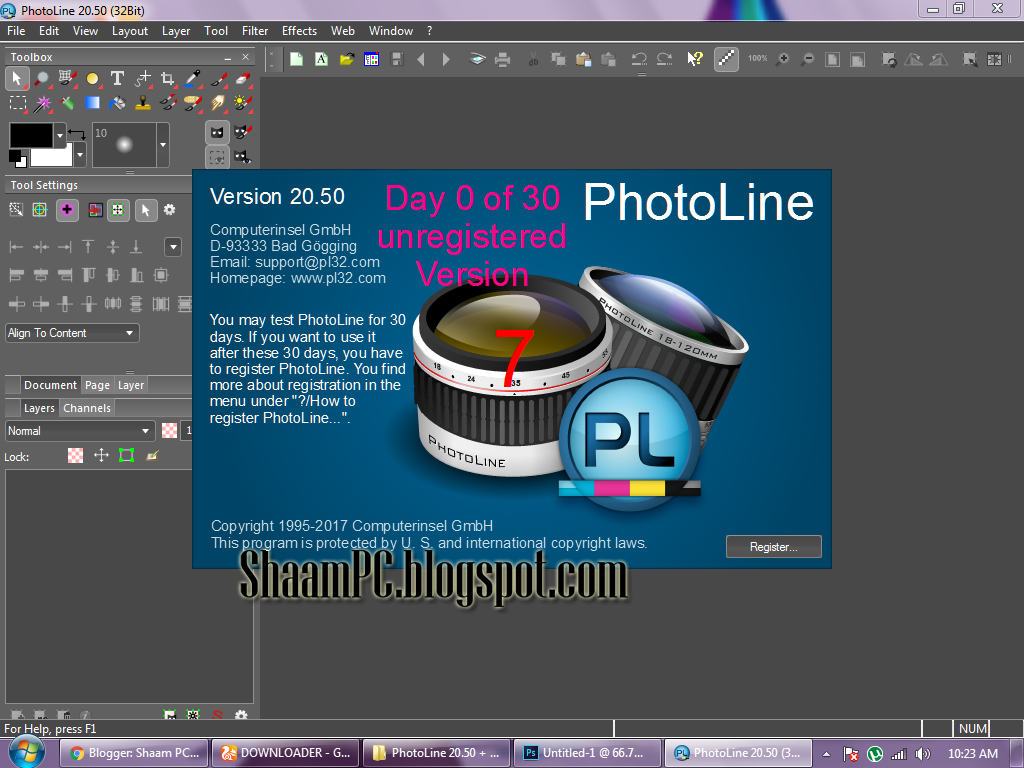The width and height of the screenshot is (1024, 768).
Task: Expand the alignment options dropdown arrow
Action: coord(173,247)
